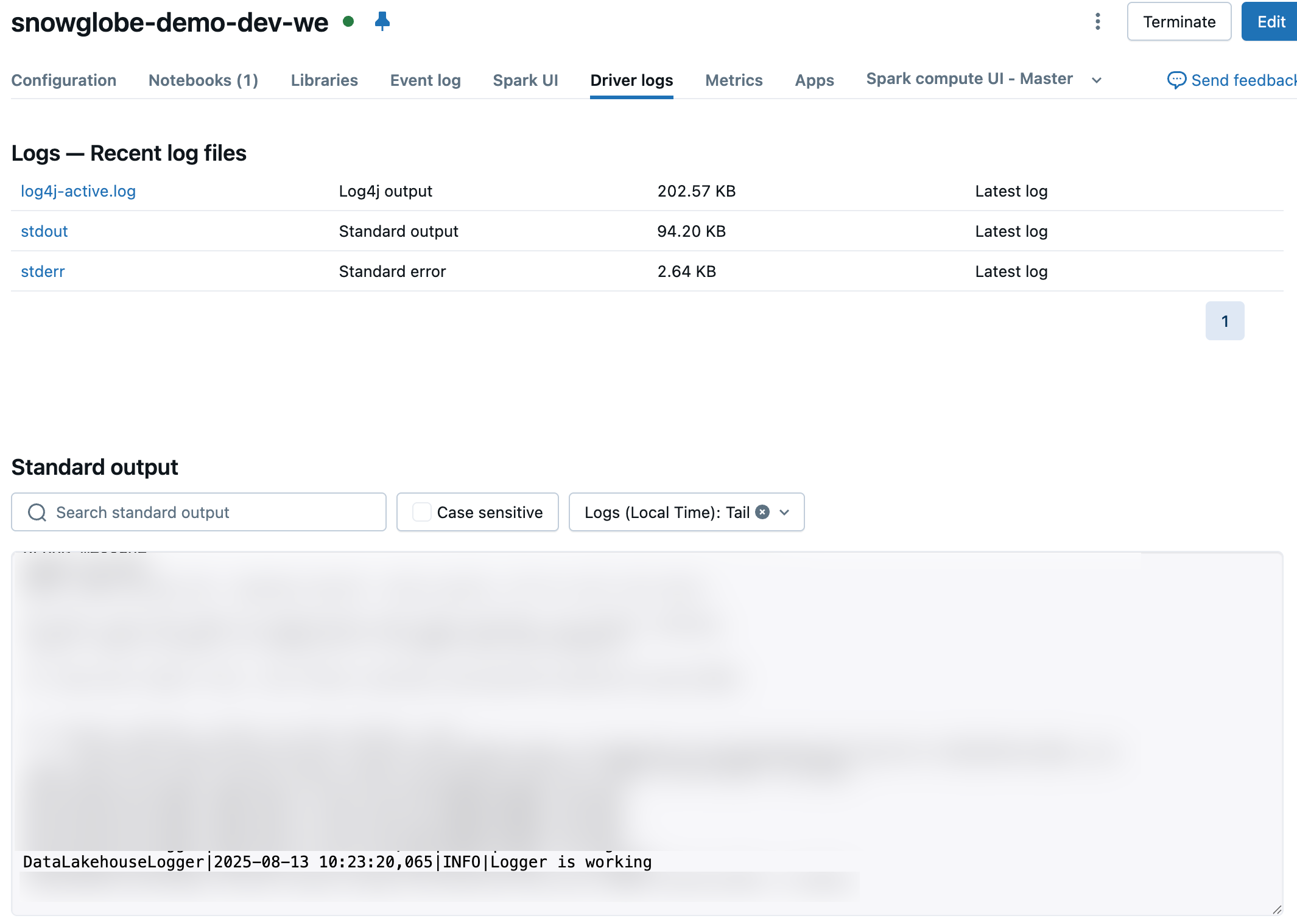Image resolution: width=1297 pixels, height=924 pixels.
Task: Open the log4j-active.log file link
Action: (78, 191)
